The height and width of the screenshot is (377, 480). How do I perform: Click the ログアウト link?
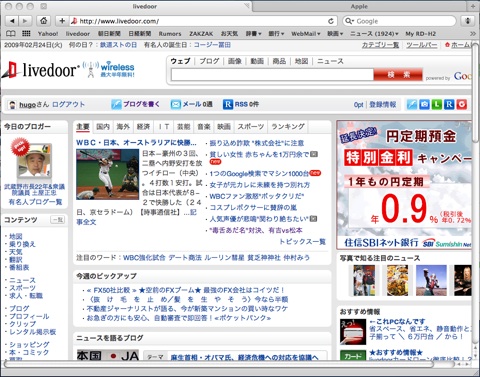tap(68, 104)
